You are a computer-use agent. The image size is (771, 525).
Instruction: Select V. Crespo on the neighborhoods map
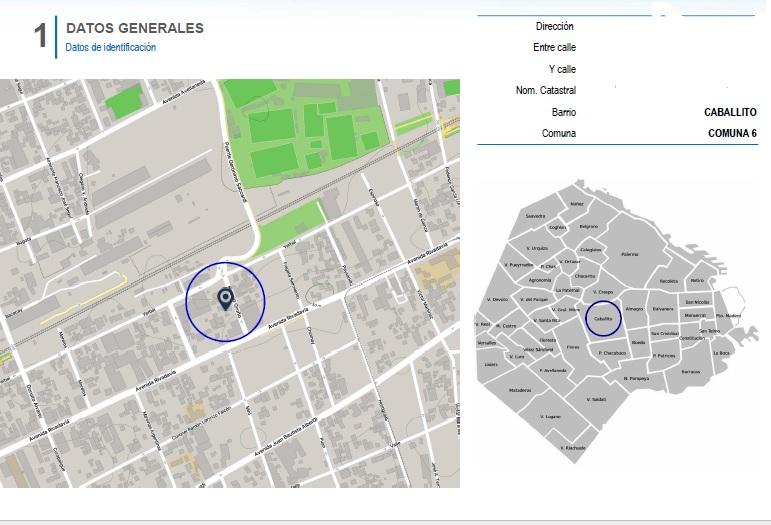(603, 292)
